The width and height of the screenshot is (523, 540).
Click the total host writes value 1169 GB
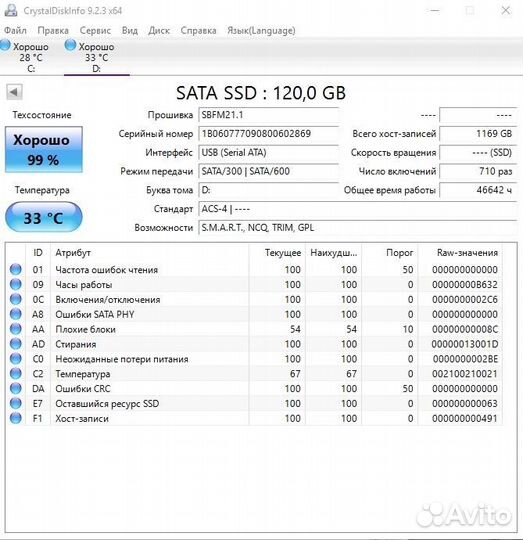point(478,134)
